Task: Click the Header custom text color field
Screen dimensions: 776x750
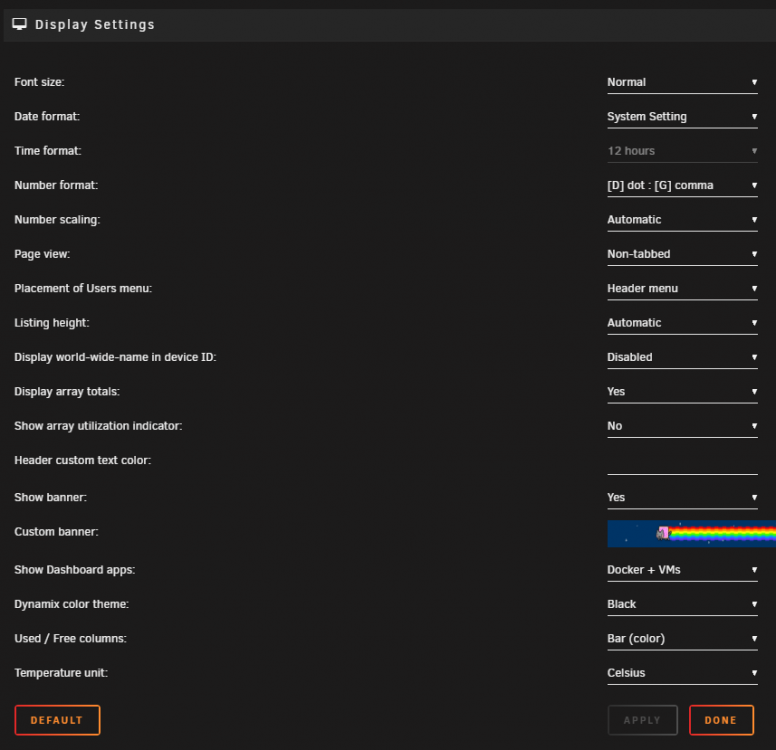Action: tap(682, 462)
